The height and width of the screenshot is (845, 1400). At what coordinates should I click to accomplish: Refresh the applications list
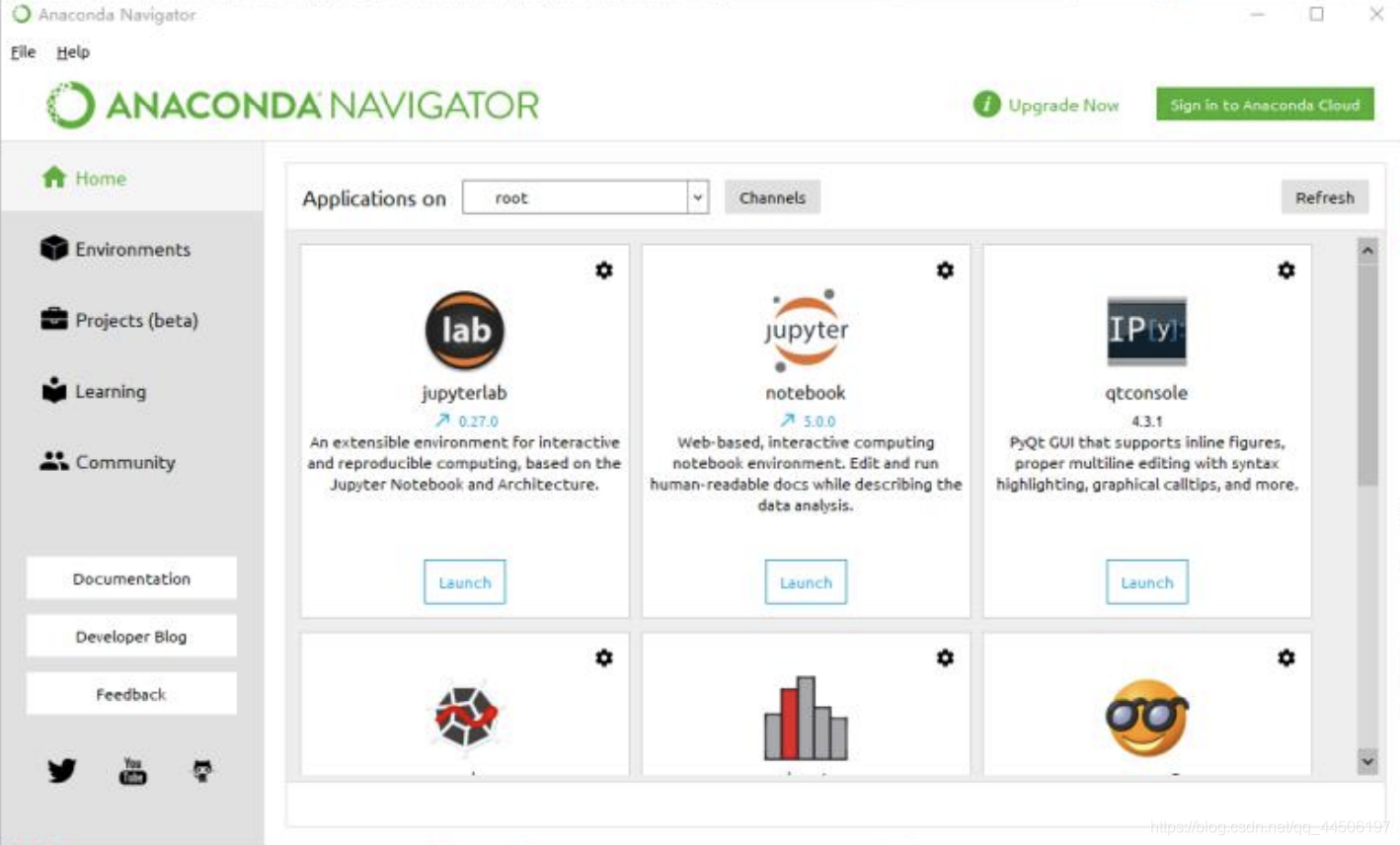[1325, 197]
